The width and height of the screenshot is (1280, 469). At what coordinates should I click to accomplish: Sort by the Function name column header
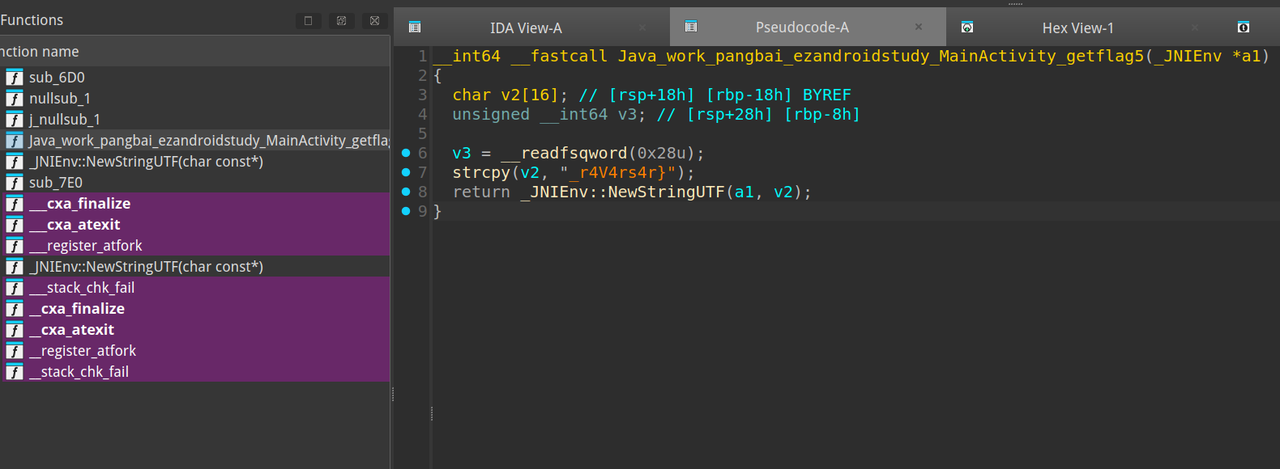(40, 52)
